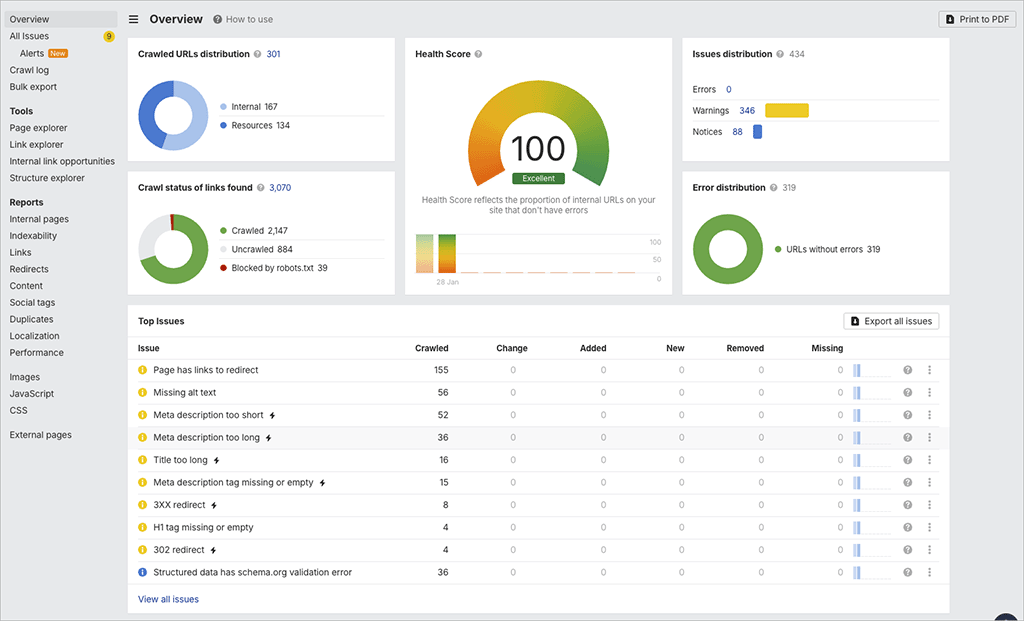Click the hamburger menu icon beside Overview title

(133, 18)
